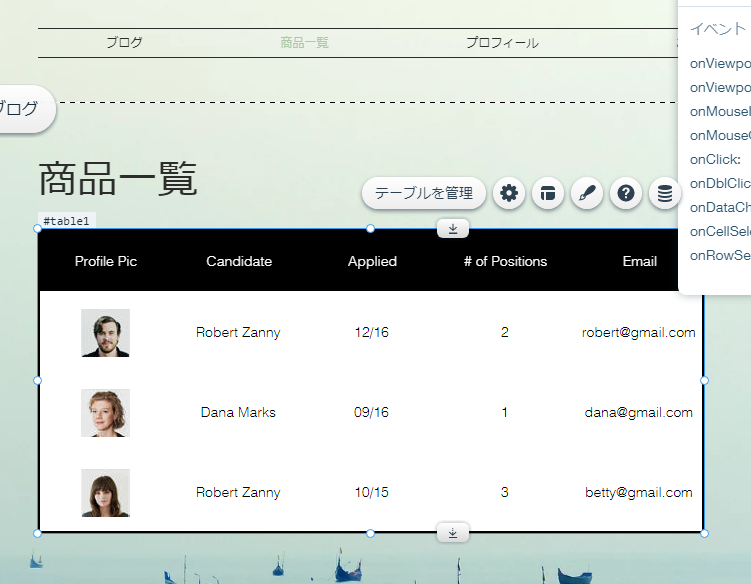
Task: Click the dana@gmail.com email cell
Action: point(638,412)
